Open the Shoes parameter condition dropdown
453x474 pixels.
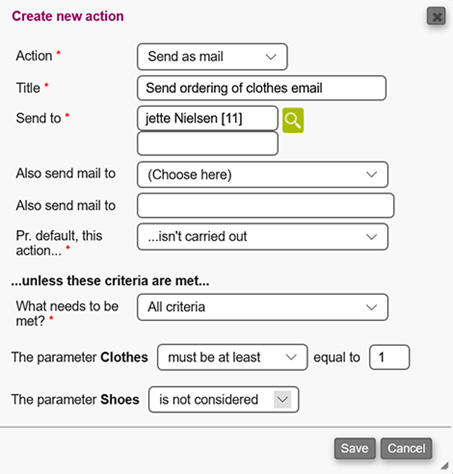(x=224, y=400)
